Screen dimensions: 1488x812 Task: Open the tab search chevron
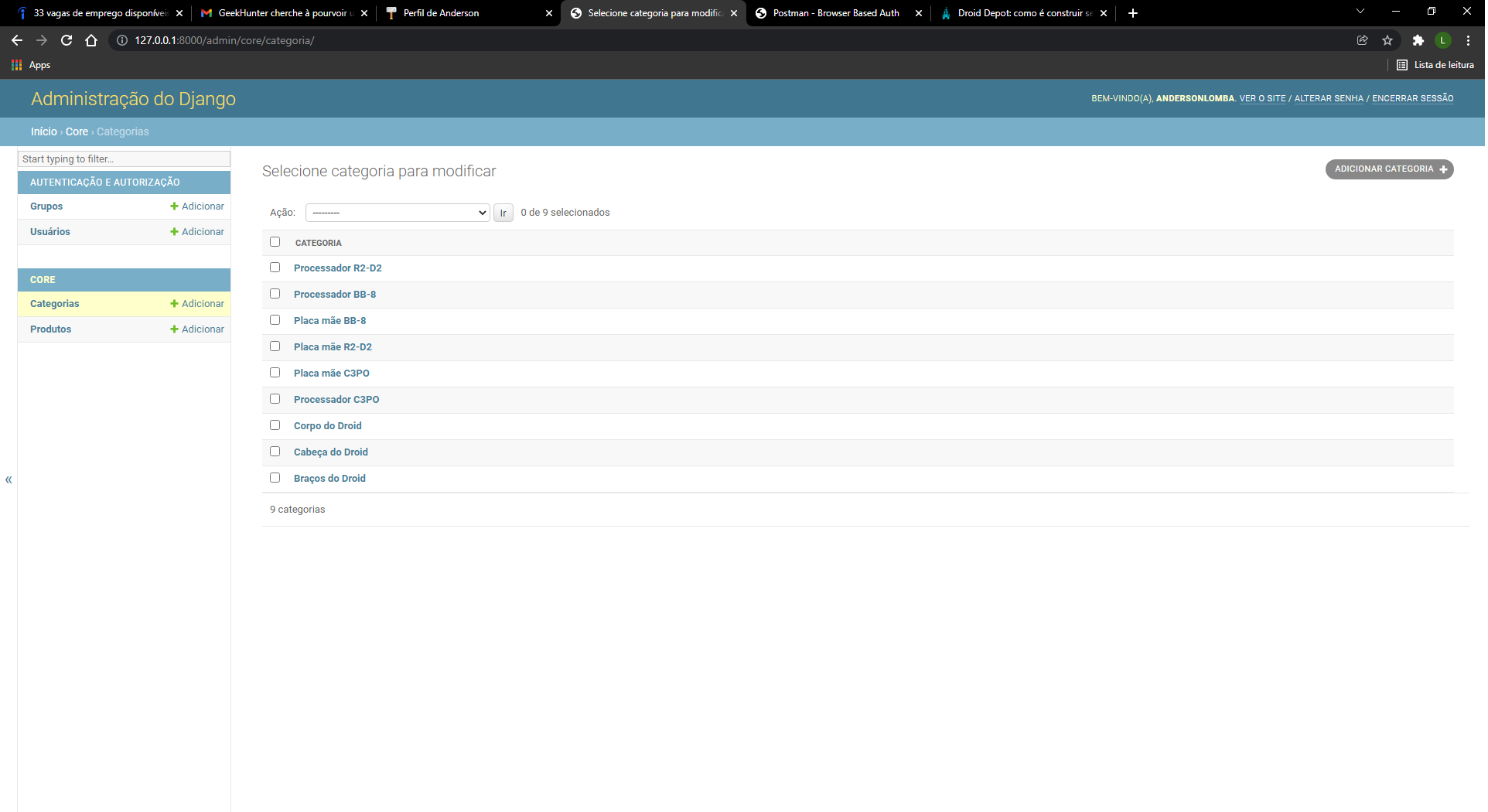(x=1360, y=11)
